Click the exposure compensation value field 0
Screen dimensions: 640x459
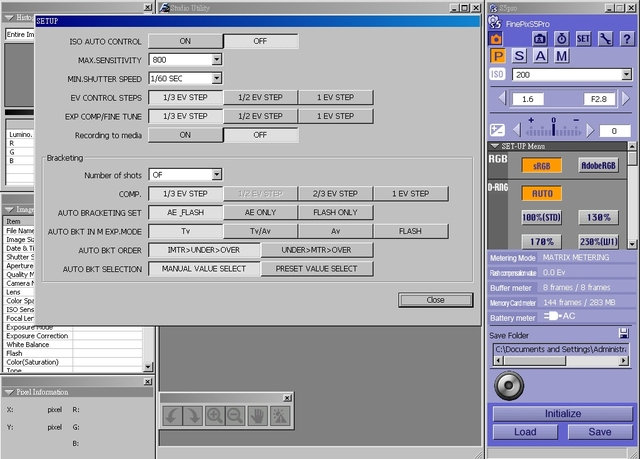(614, 131)
